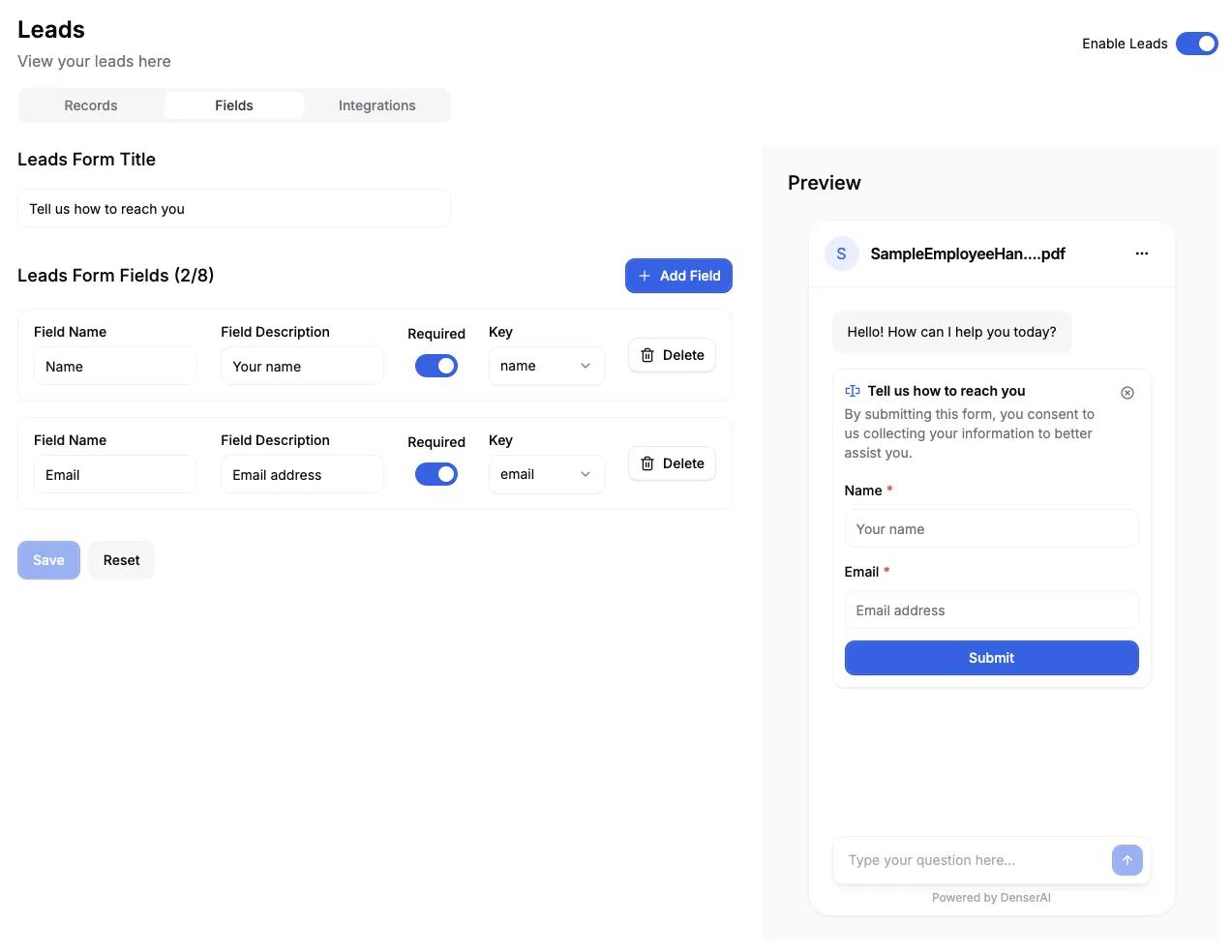Click the Reset button
Screen dimensions: 1232x952
pos(121,560)
